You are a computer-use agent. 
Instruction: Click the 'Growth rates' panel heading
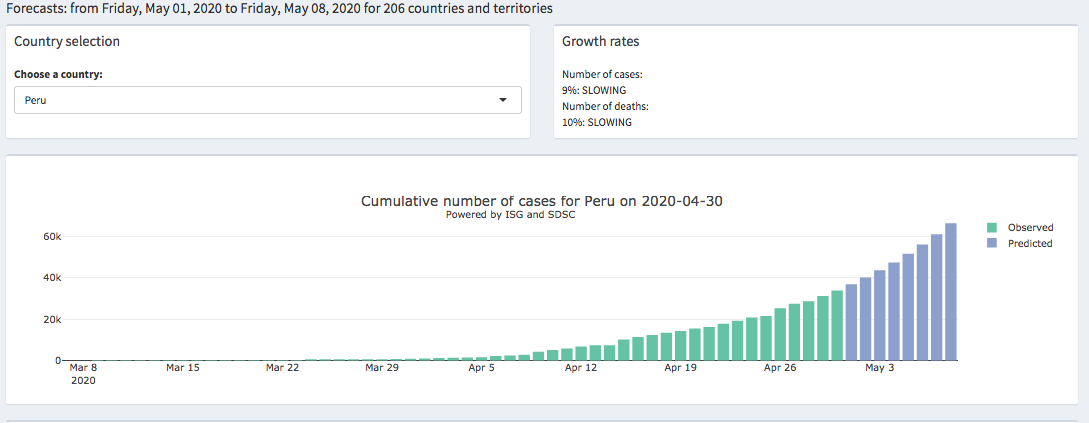coord(600,42)
